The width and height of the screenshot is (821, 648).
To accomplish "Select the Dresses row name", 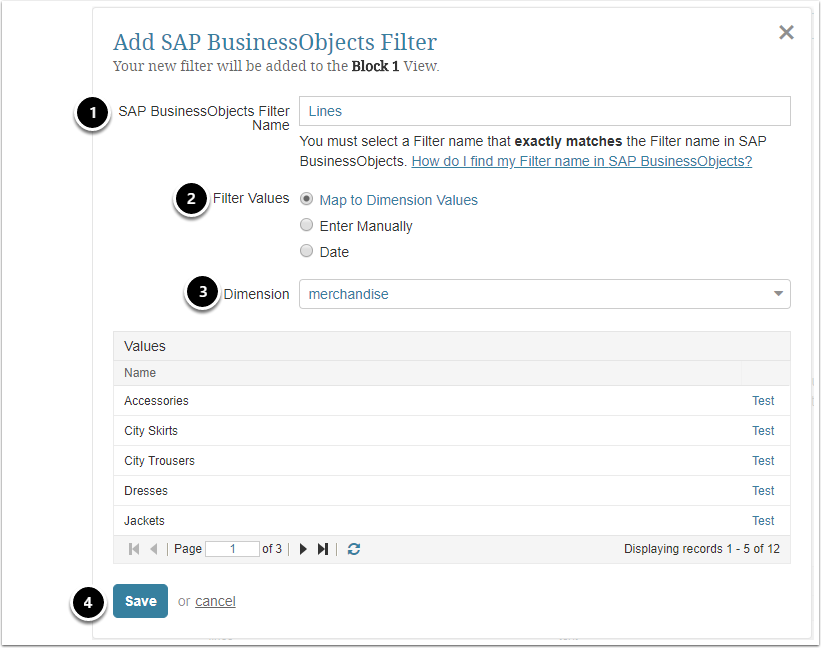I will [x=146, y=491].
